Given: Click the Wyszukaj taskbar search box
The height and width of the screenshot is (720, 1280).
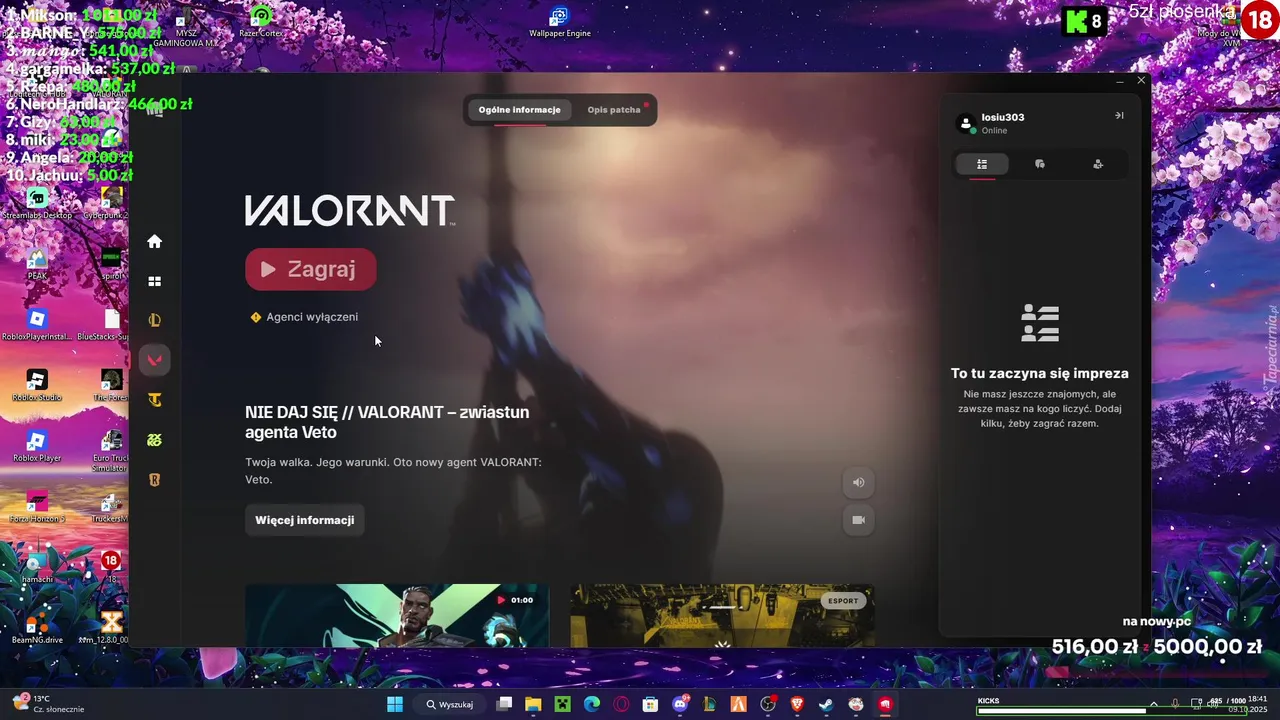Looking at the screenshot, I should point(450,704).
